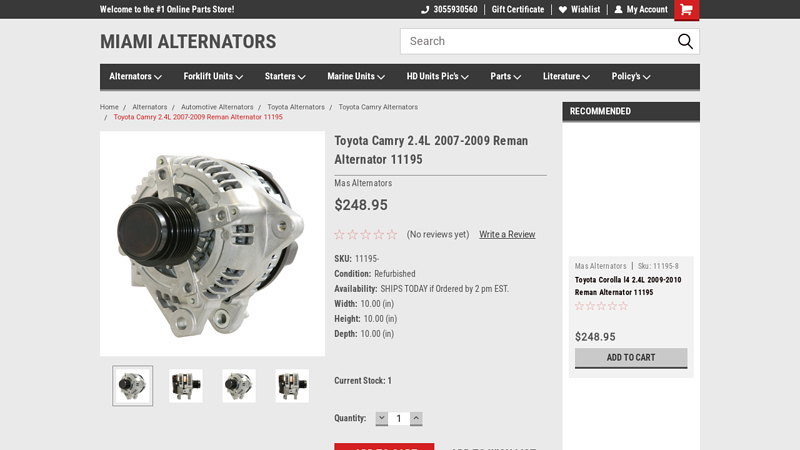This screenshot has height=450, width=800.
Task: Rate the product five stars
Action: [x=392, y=235]
